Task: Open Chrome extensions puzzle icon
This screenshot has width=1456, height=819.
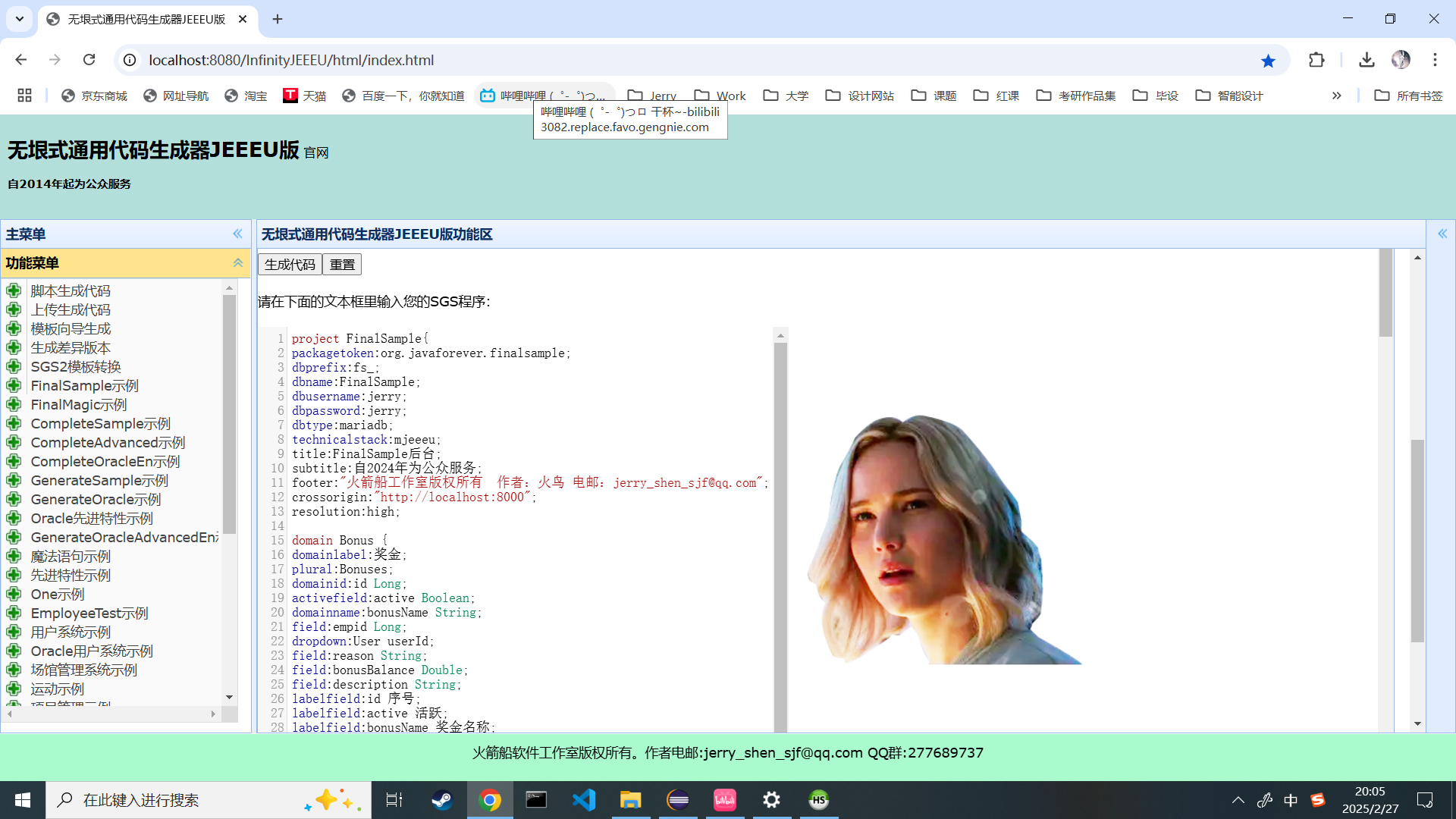Action: pos(1316,60)
